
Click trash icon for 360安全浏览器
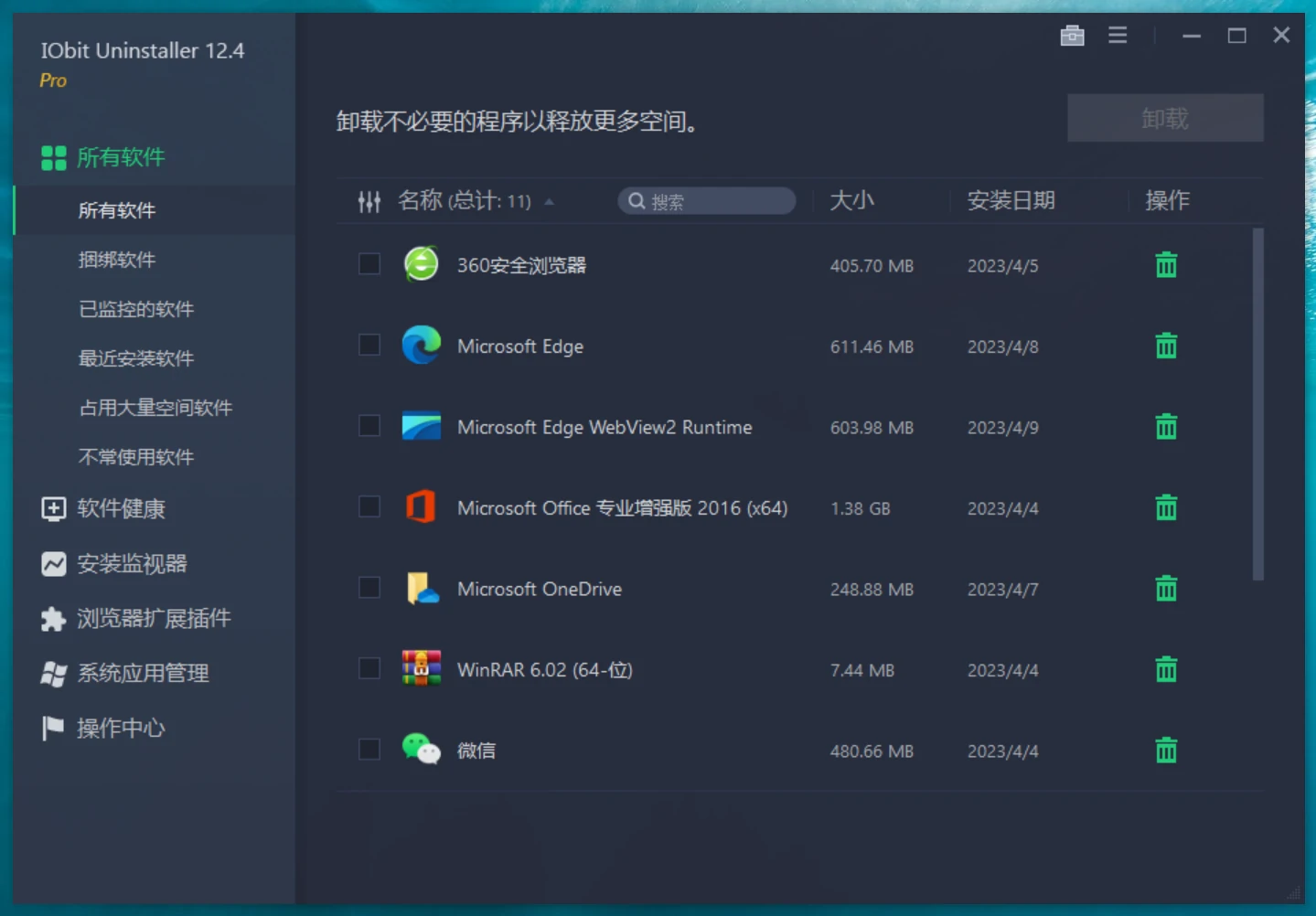click(1165, 265)
